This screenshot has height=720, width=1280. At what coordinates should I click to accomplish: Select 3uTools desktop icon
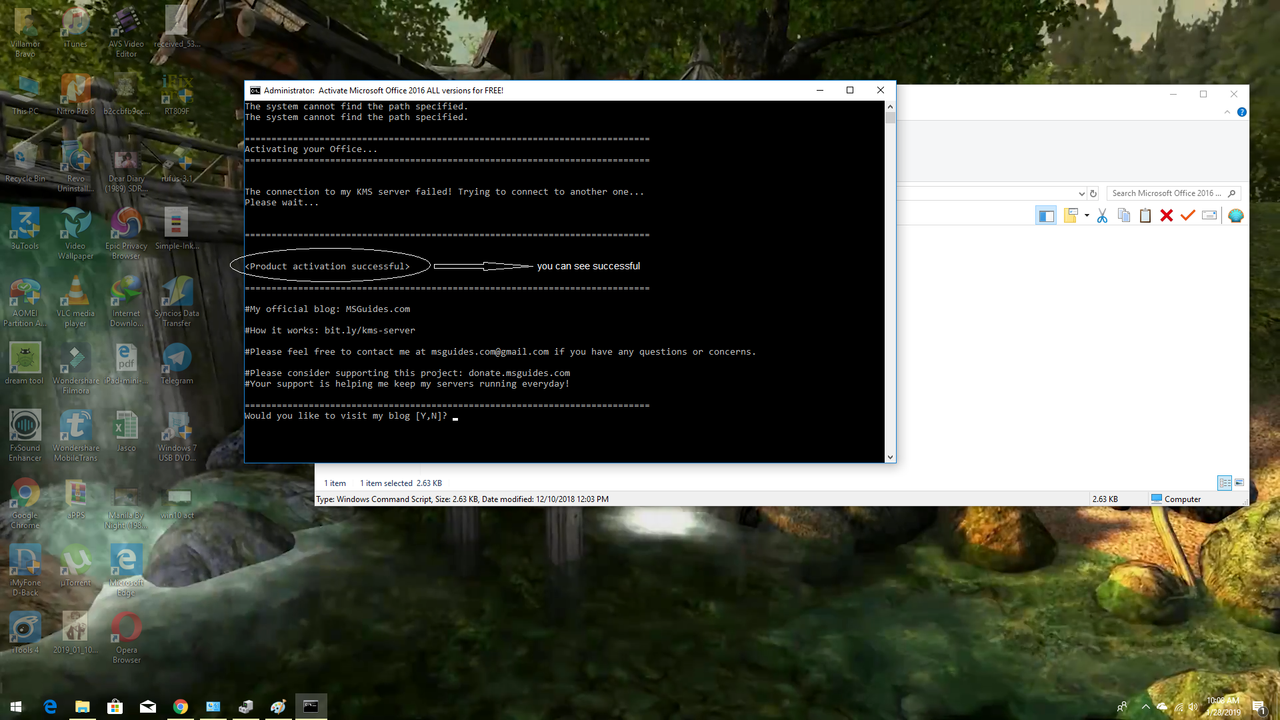coord(25,229)
